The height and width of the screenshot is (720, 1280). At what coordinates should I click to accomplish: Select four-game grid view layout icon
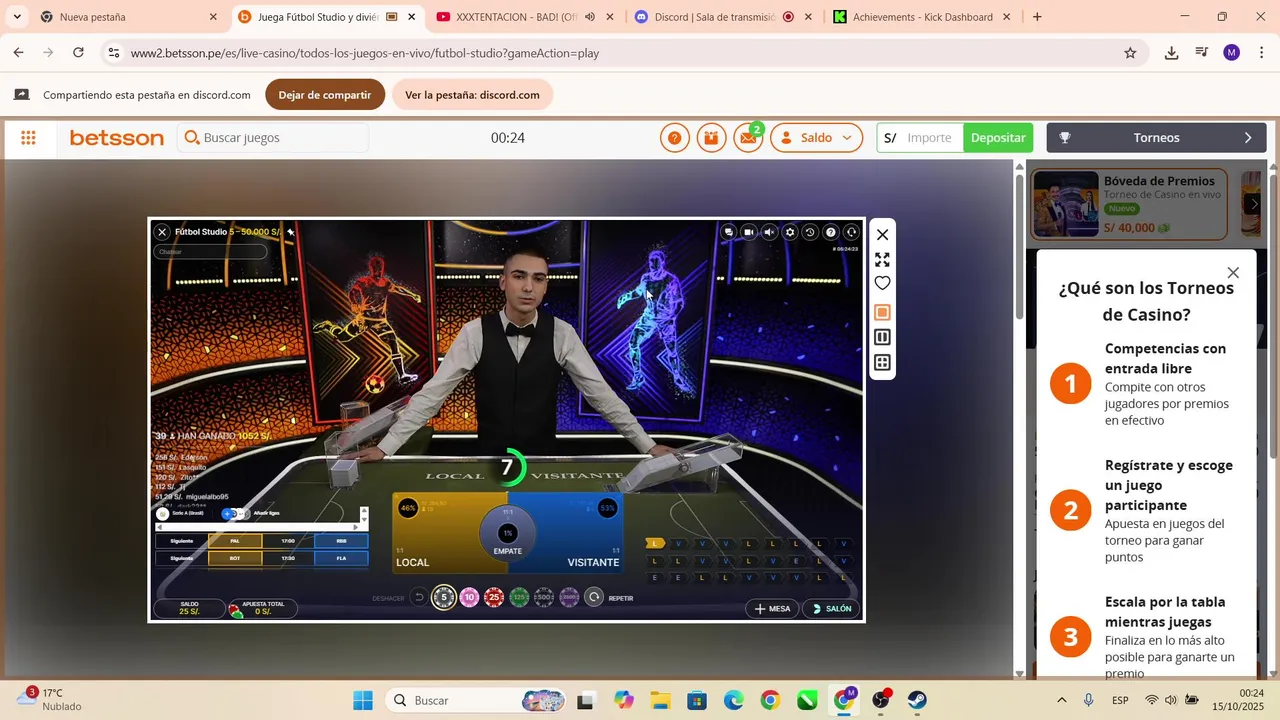pos(882,363)
